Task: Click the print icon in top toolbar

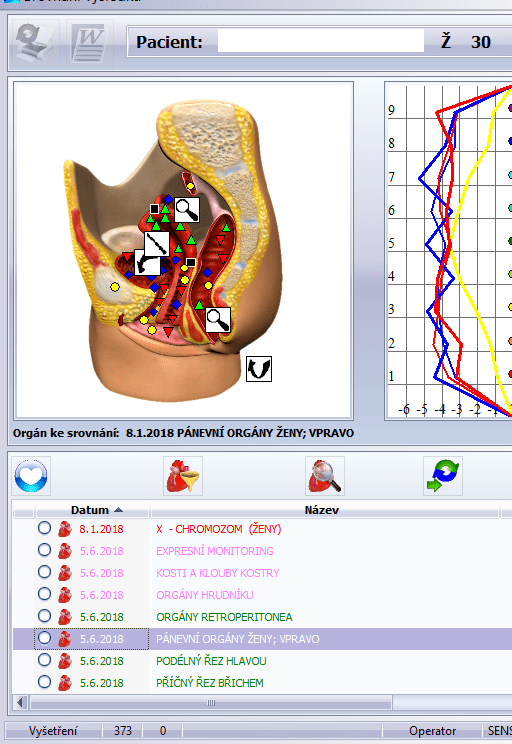Action: coord(35,43)
